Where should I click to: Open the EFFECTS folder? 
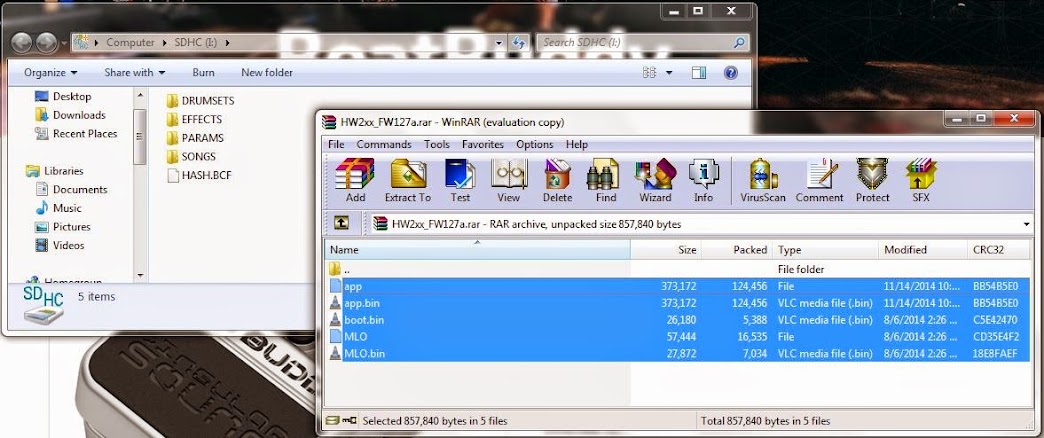point(194,120)
